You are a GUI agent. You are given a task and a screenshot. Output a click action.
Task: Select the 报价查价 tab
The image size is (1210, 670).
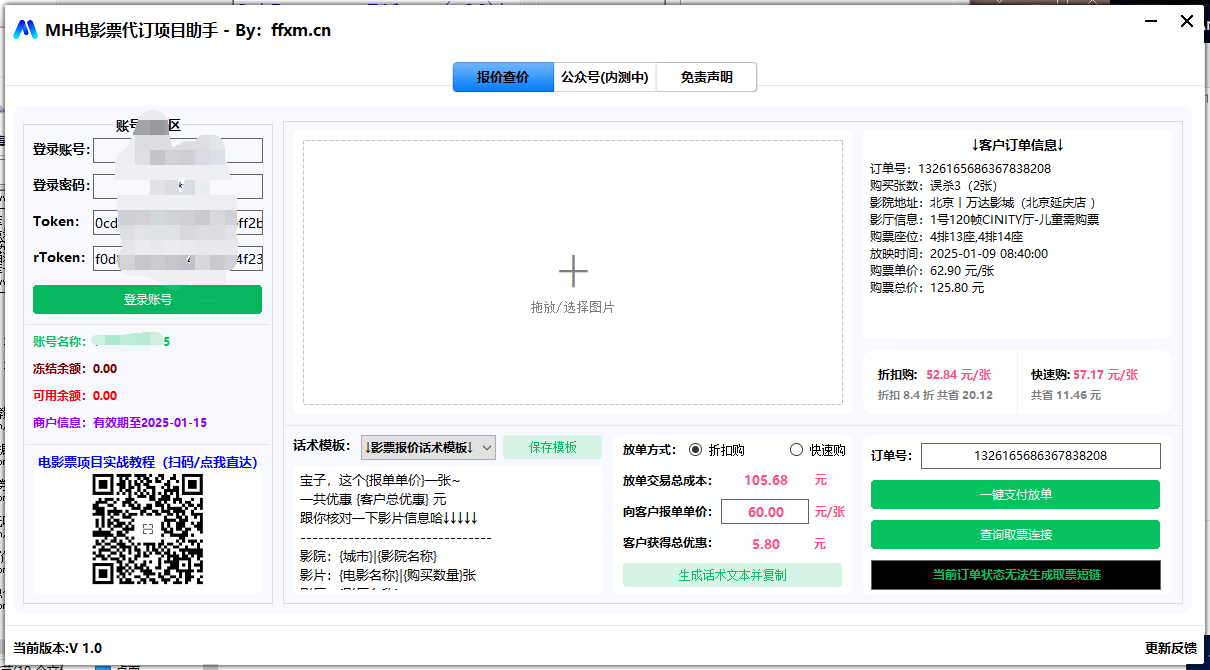(x=503, y=76)
